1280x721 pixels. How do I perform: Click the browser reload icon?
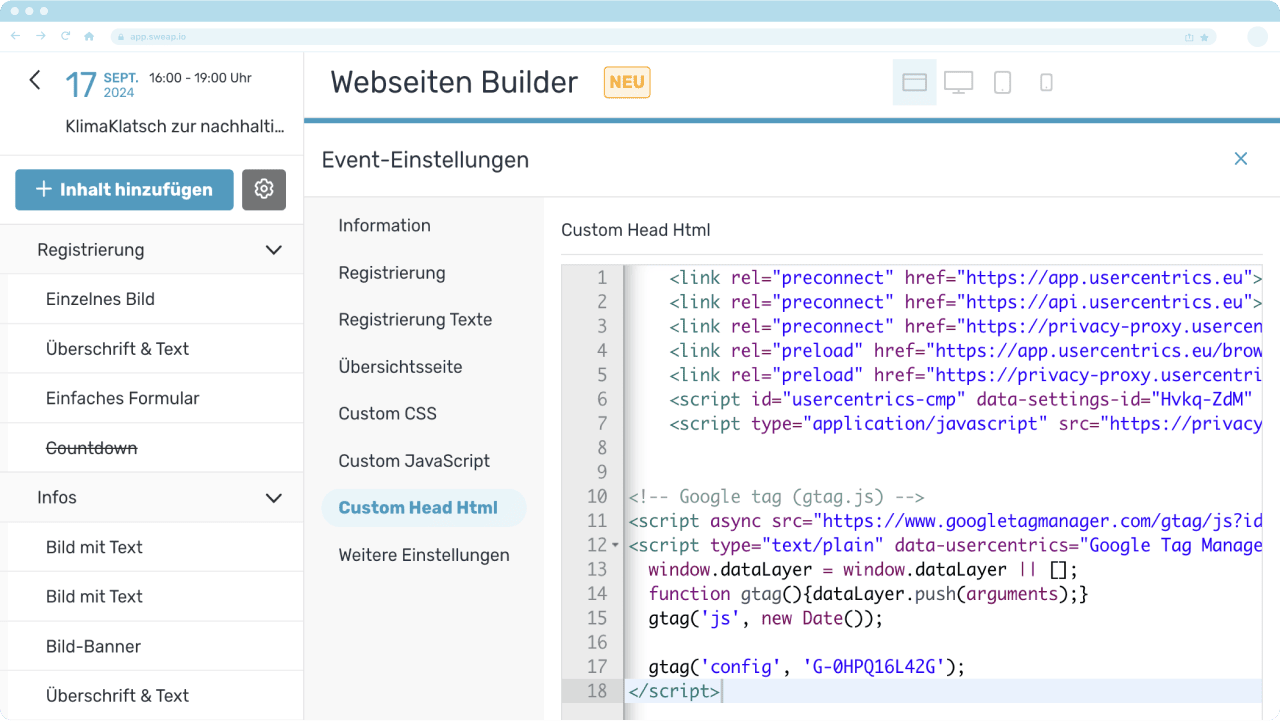coord(65,36)
